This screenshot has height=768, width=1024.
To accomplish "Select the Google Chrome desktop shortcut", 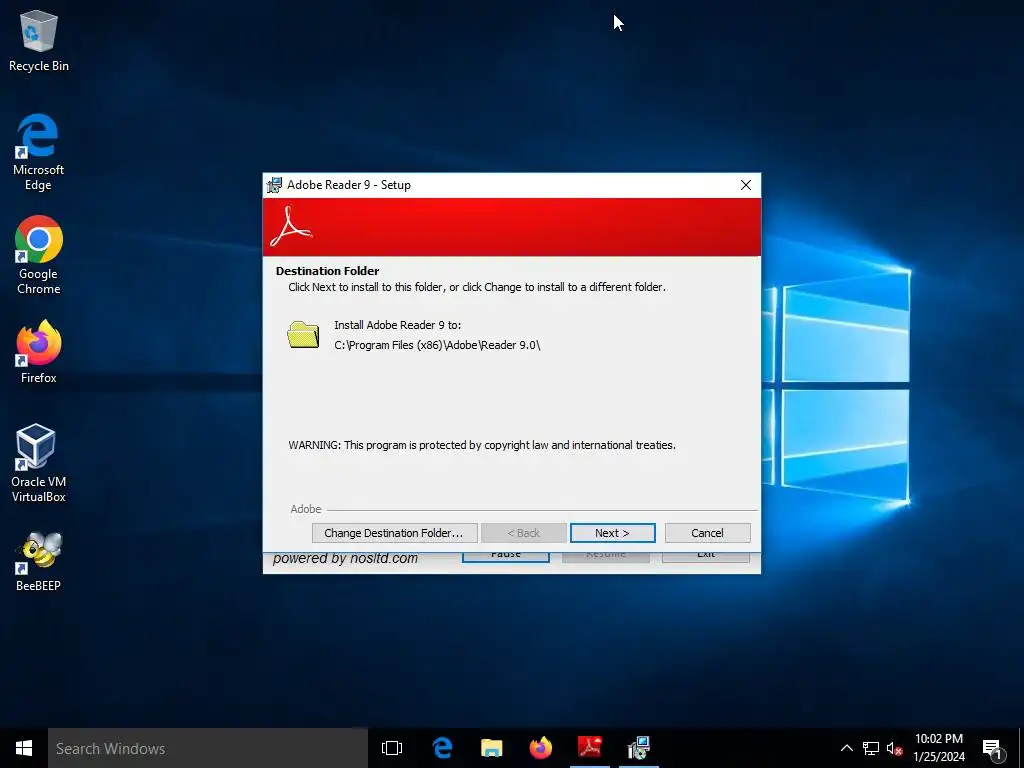I will pyautogui.click(x=39, y=255).
